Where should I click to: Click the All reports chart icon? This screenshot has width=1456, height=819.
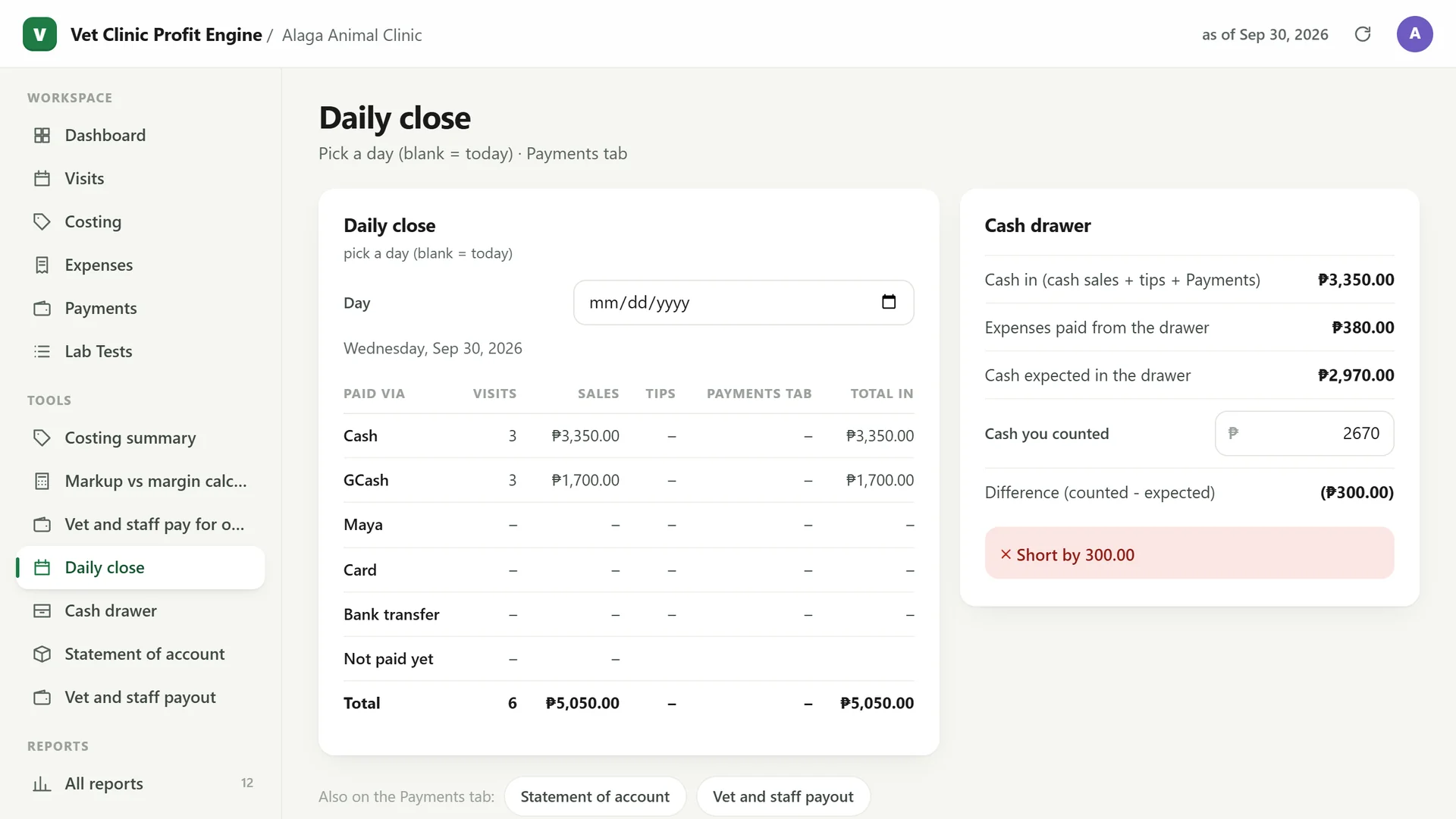(42, 783)
